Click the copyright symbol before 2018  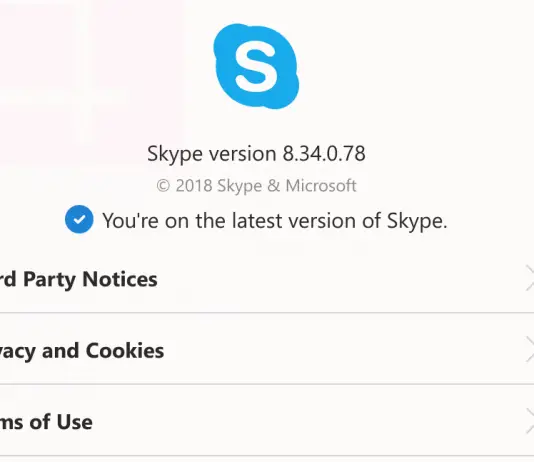[163, 186]
